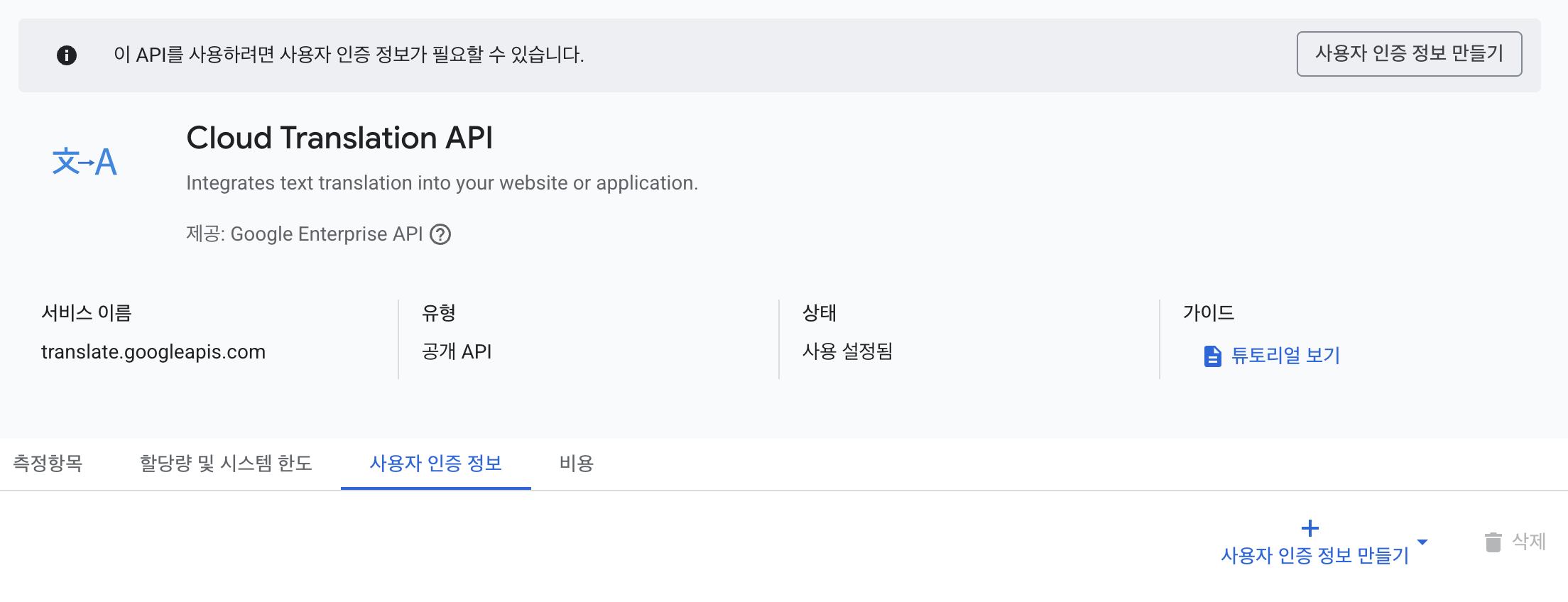
Task: Open the help icon next to Google Enterprise API
Action: pos(440,234)
